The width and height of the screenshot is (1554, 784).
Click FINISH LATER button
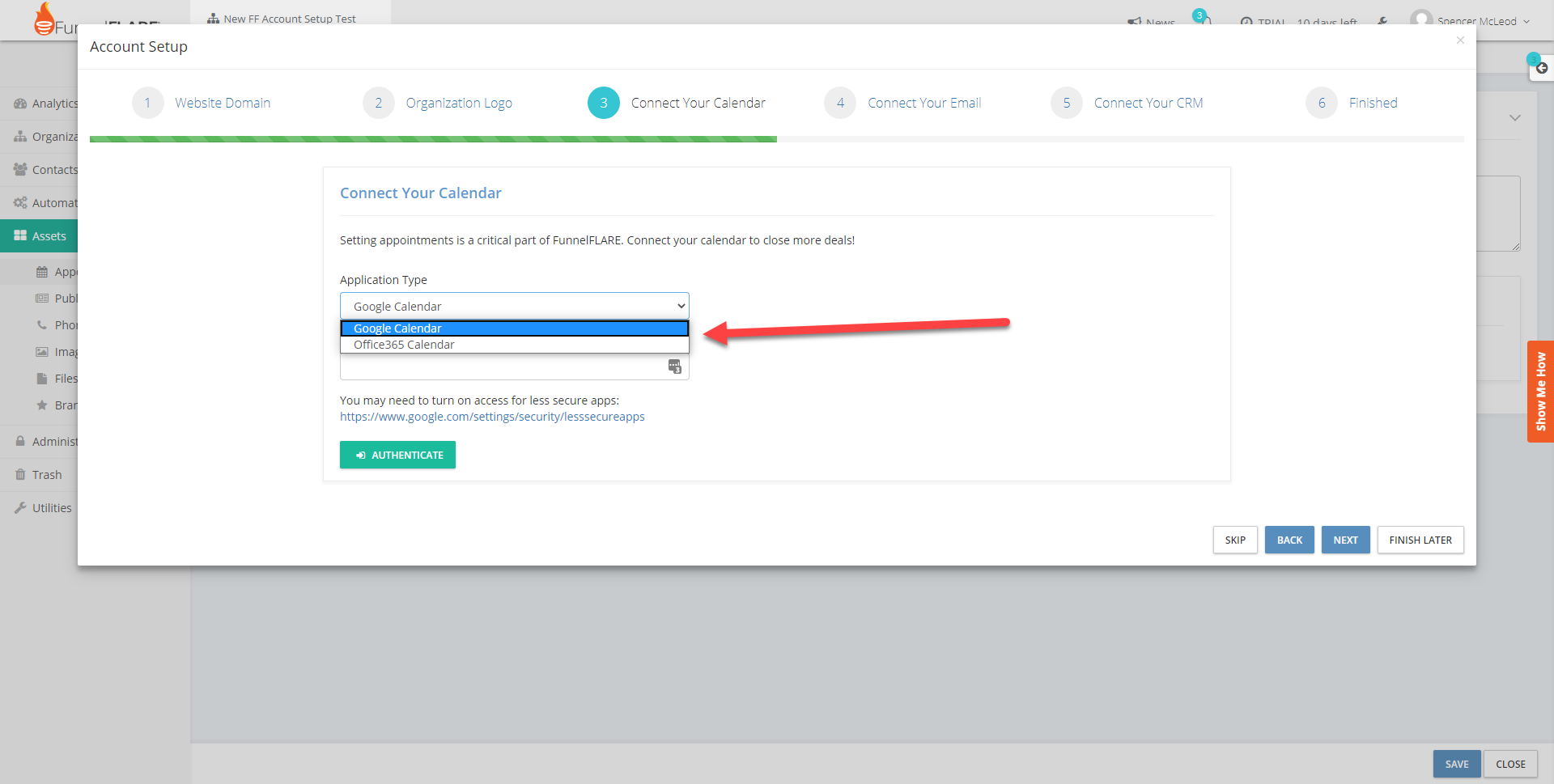1420,540
